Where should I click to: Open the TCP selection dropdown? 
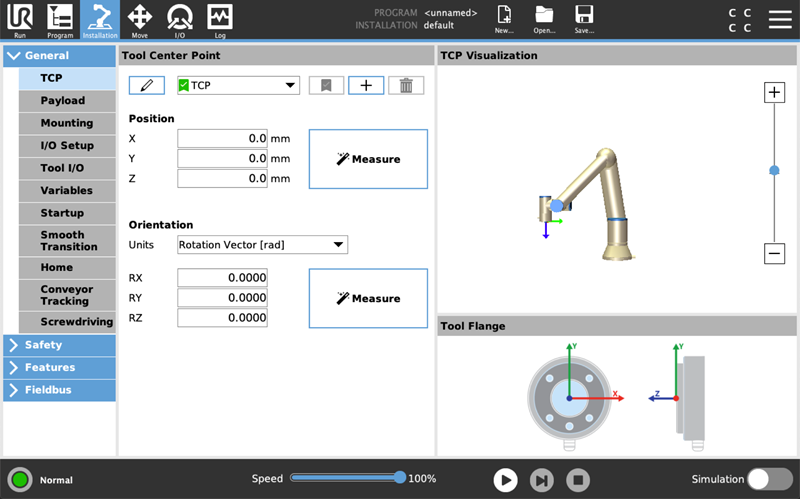pyautogui.click(x=238, y=86)
